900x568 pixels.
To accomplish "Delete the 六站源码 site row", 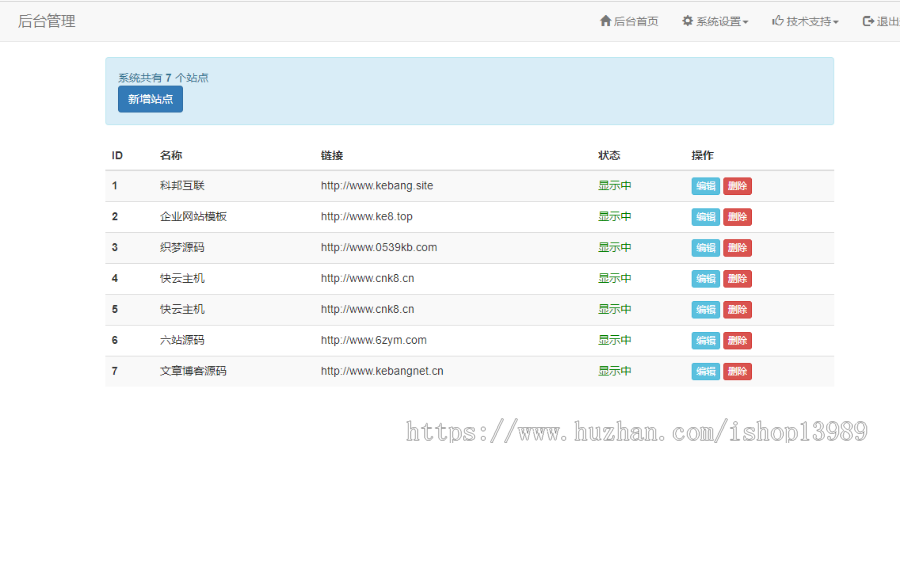I will [737, 341].
